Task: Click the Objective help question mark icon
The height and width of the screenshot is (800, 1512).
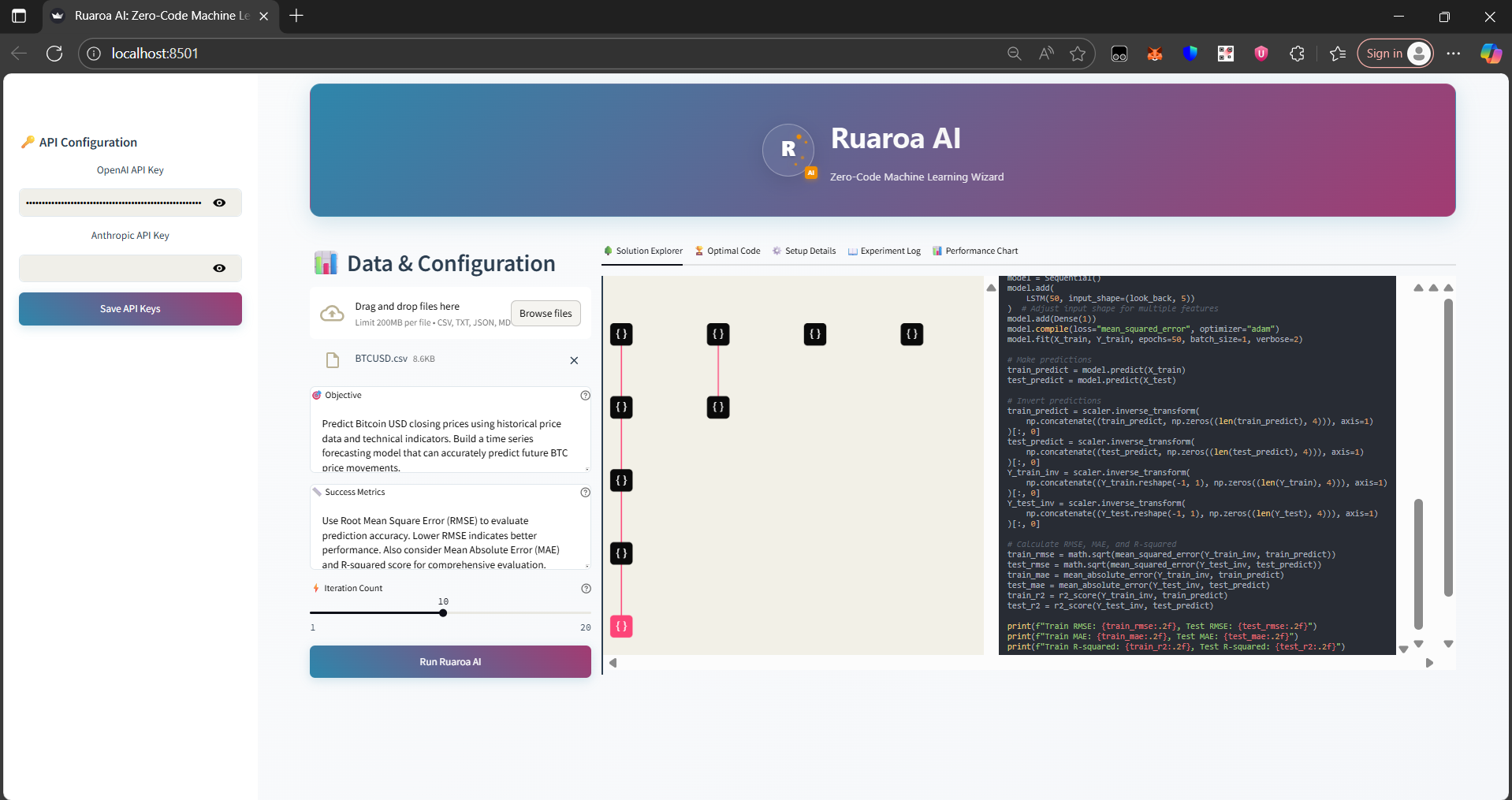Action: point(585,396)
